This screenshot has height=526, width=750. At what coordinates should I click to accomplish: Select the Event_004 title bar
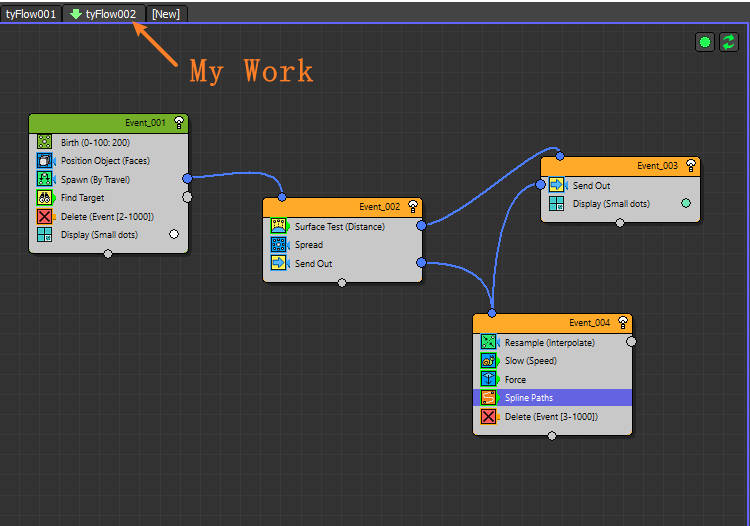point(552,323)
